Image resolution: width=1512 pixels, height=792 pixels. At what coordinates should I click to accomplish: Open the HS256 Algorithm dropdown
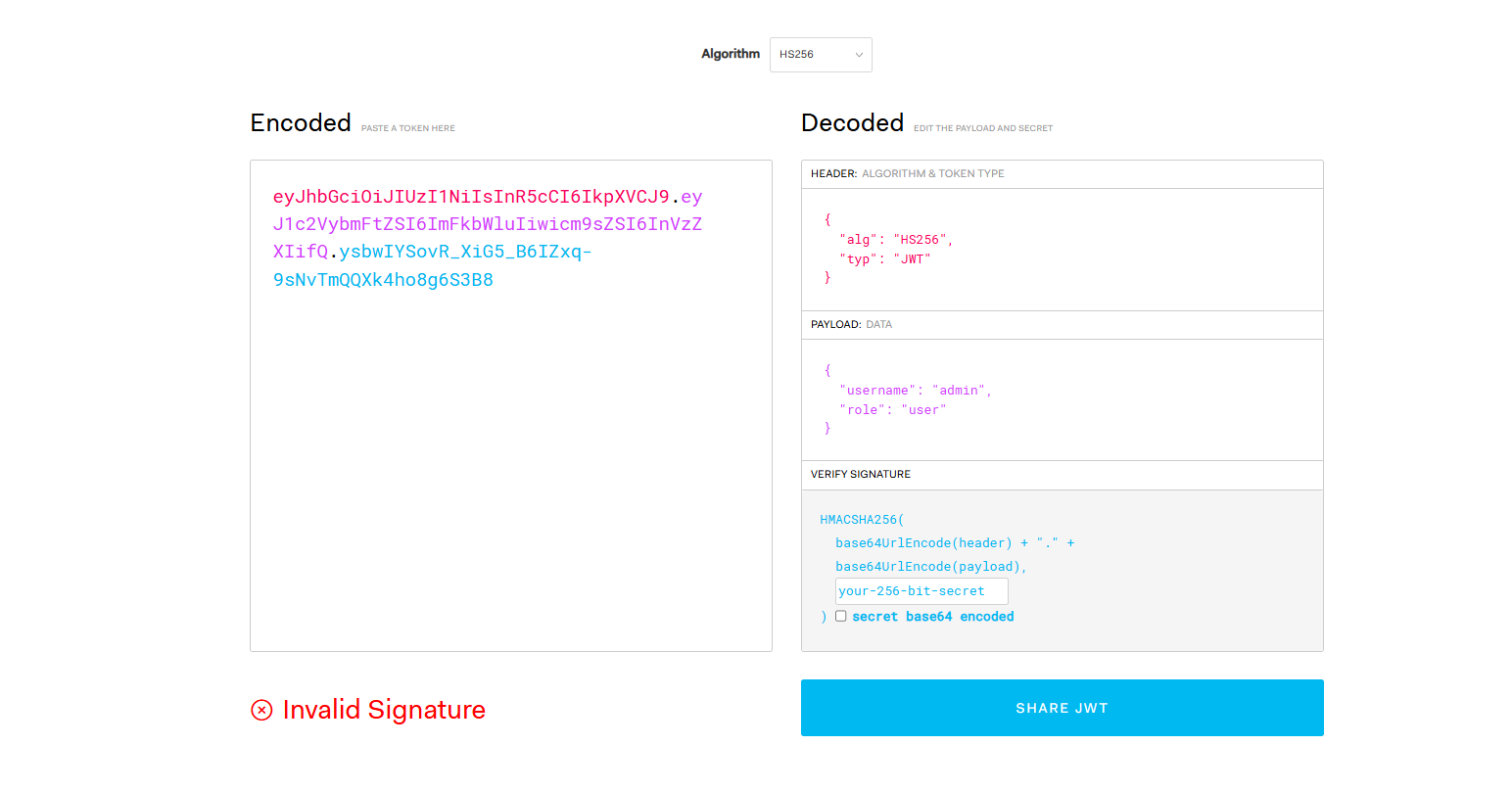pyautogui.click(x=821, y=55)
